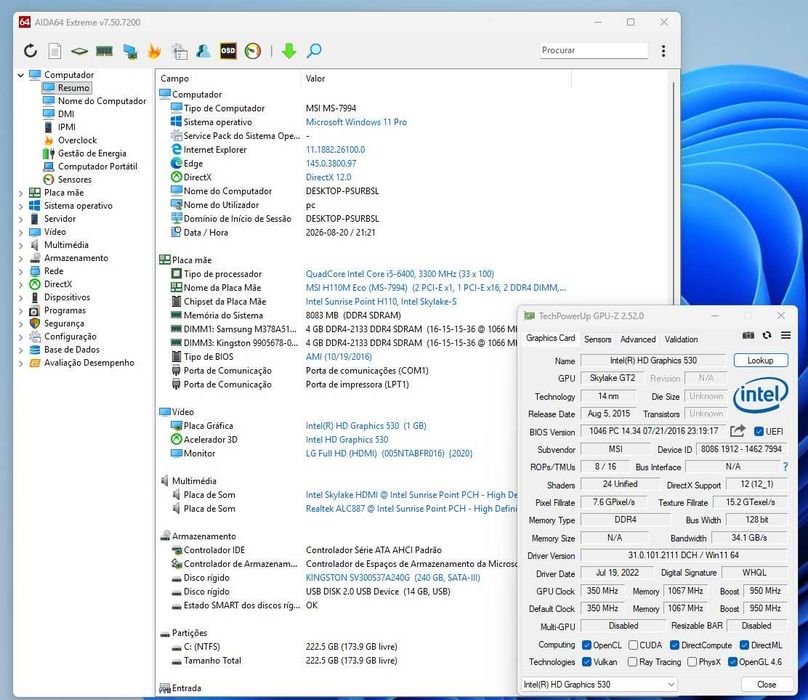Click the Close button in GPU-Z
The width and height of the screenshot is (808, 700).
point(766,685)
